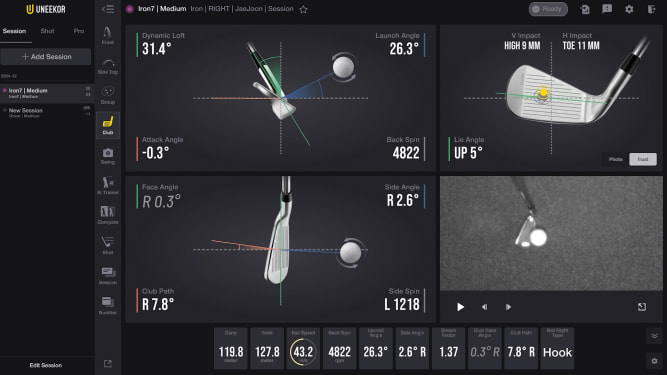Toggle the Ready status button

tap(548, 9)
